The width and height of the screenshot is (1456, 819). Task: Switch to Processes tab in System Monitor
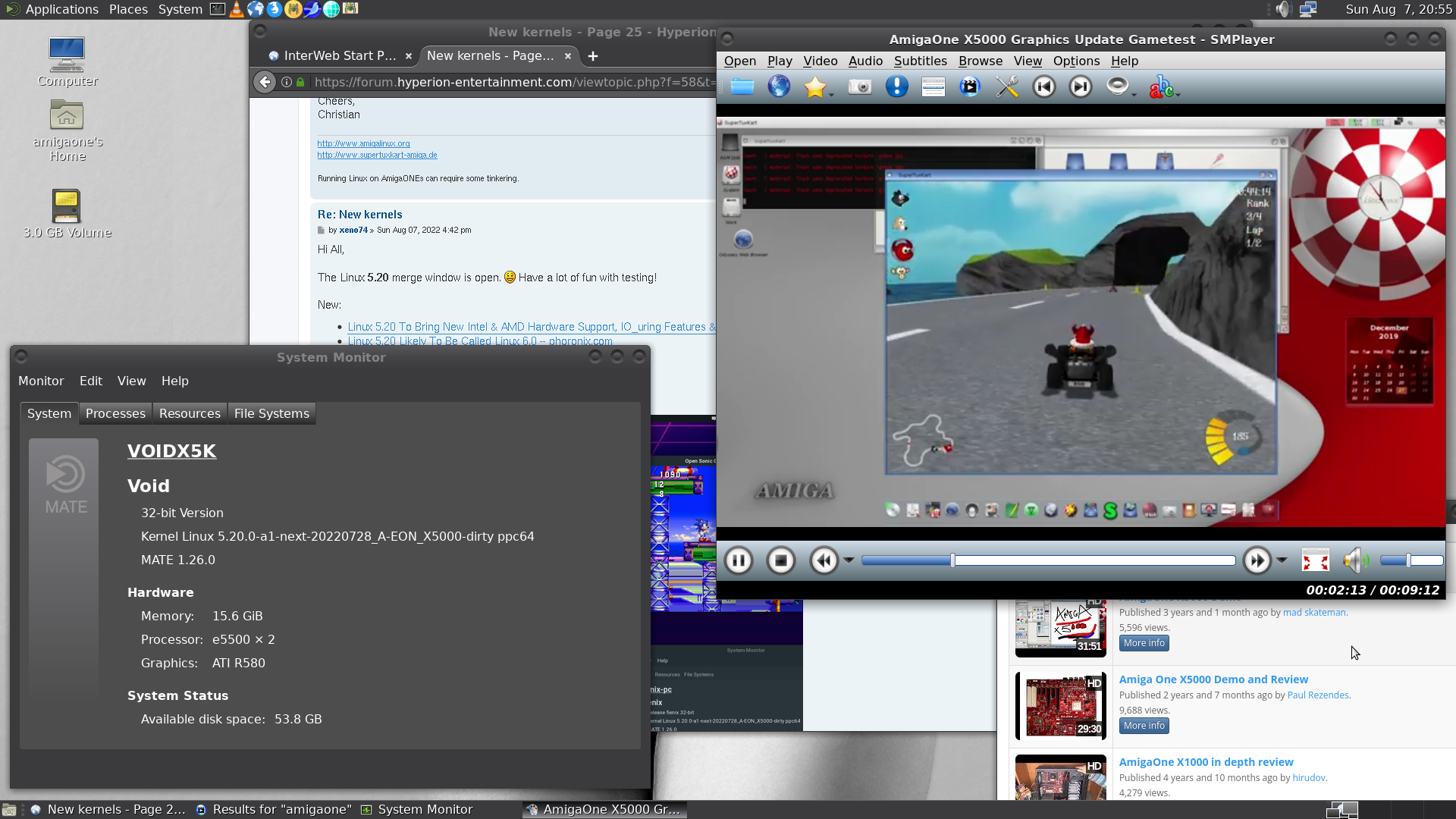pyautogui.click(x=115, y=413)
